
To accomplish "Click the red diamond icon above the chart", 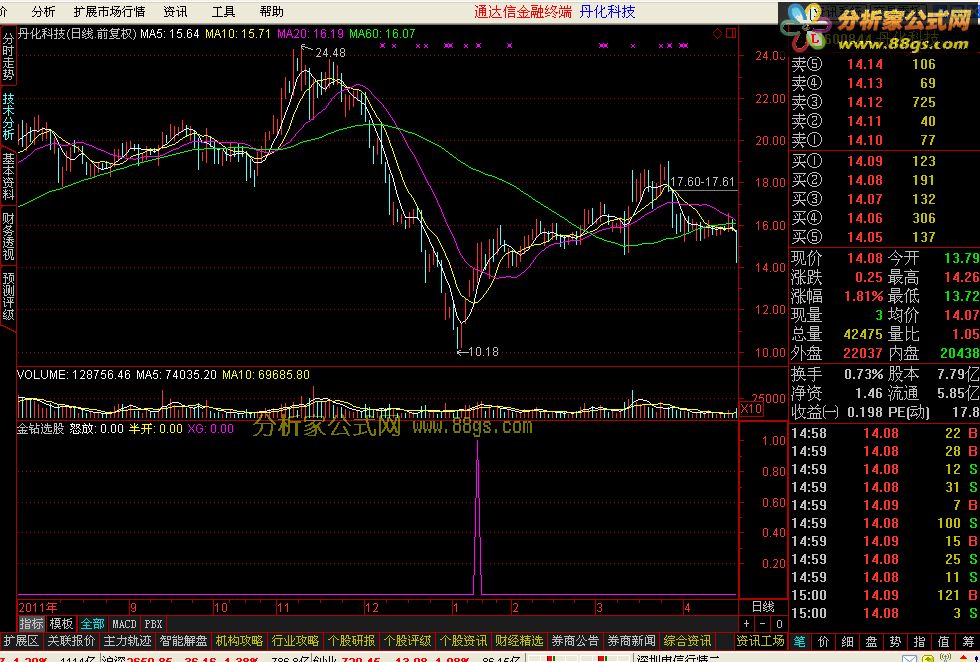I will point(717,34).
